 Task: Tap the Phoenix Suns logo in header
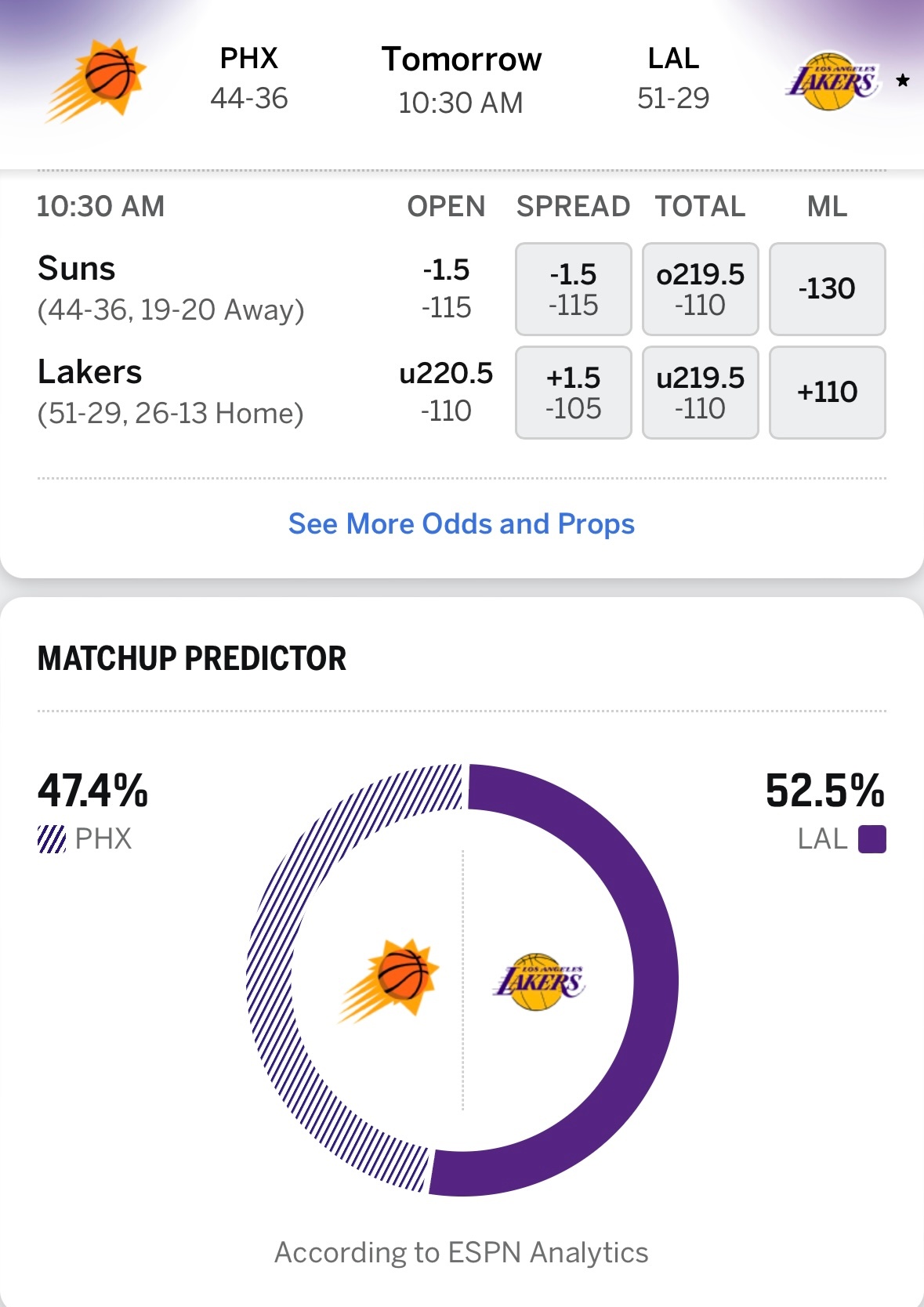pyautogui.click(x=98, y=80)
